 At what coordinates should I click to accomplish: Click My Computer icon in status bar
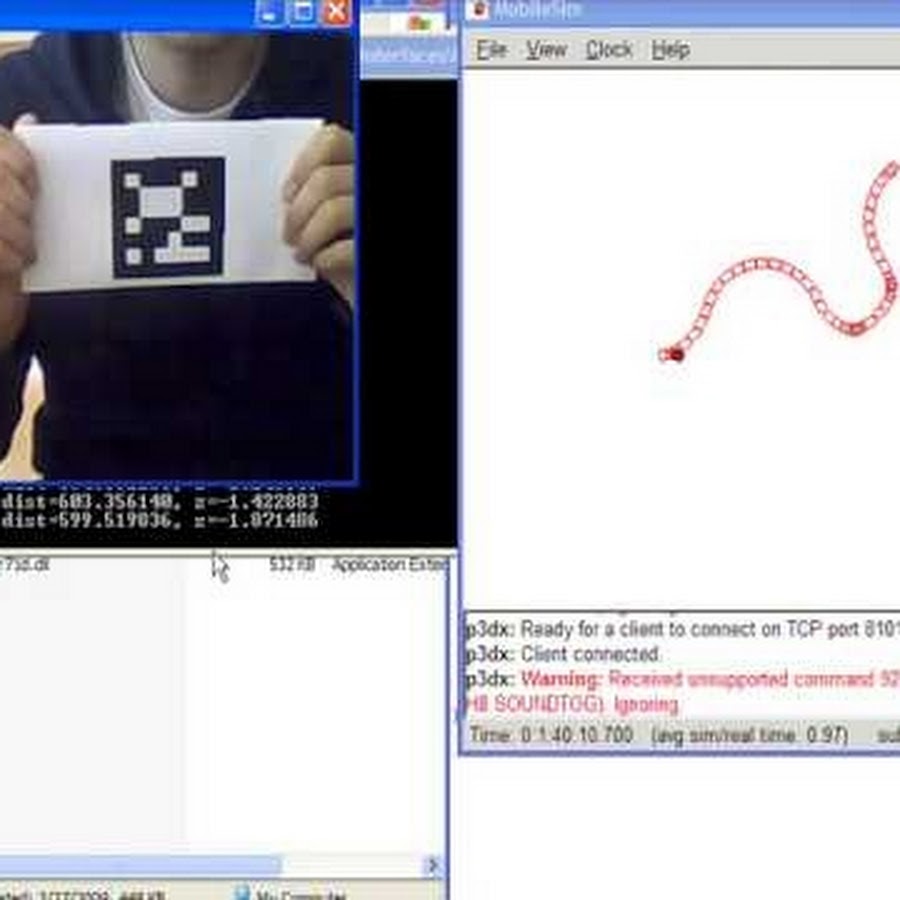point(241,895)
